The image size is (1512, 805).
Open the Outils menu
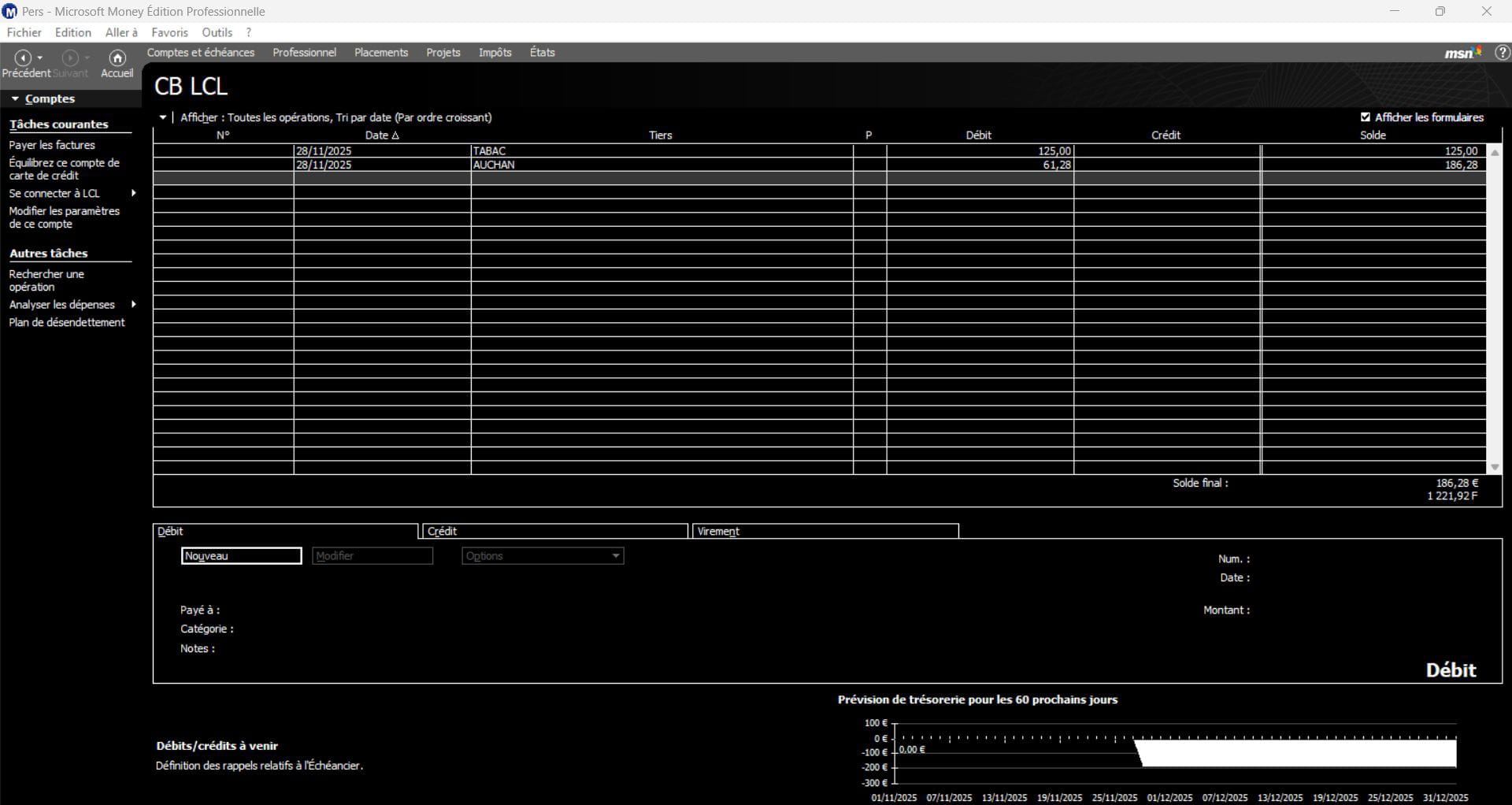point(217,32)
